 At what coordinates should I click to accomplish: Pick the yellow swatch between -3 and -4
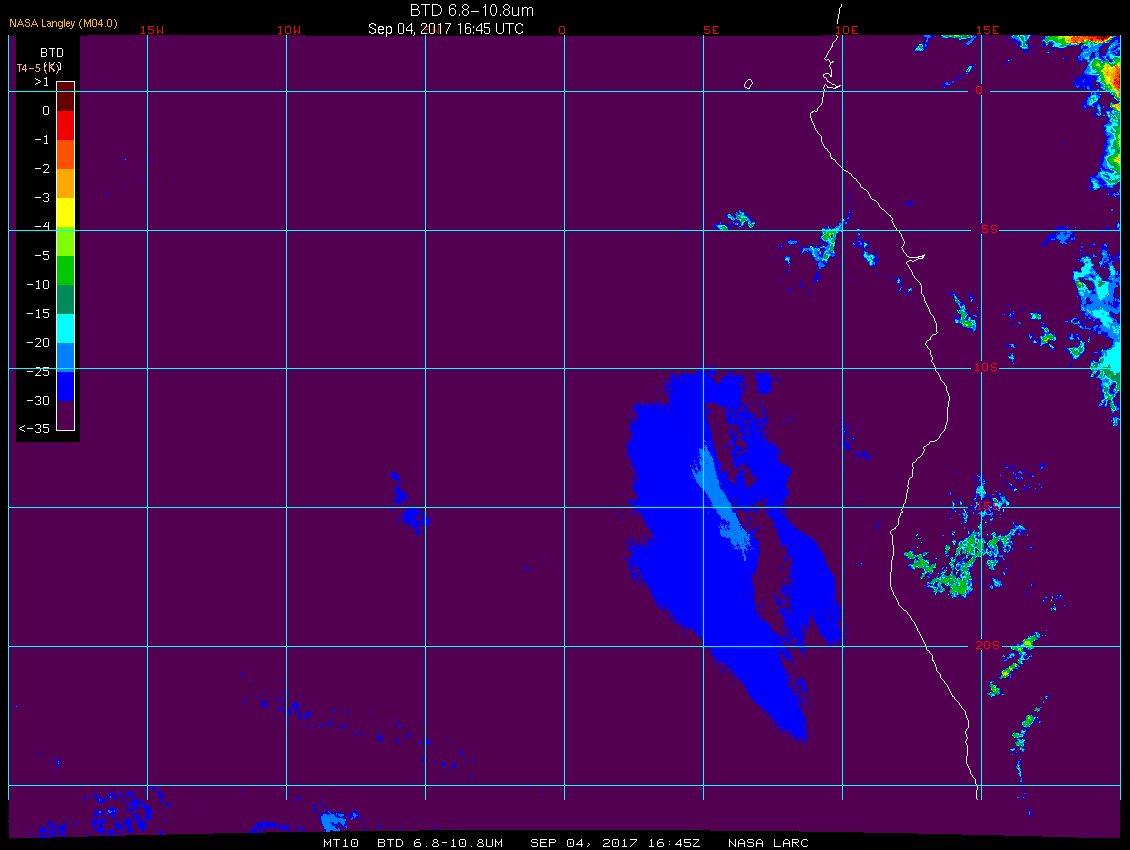[66, 212]
